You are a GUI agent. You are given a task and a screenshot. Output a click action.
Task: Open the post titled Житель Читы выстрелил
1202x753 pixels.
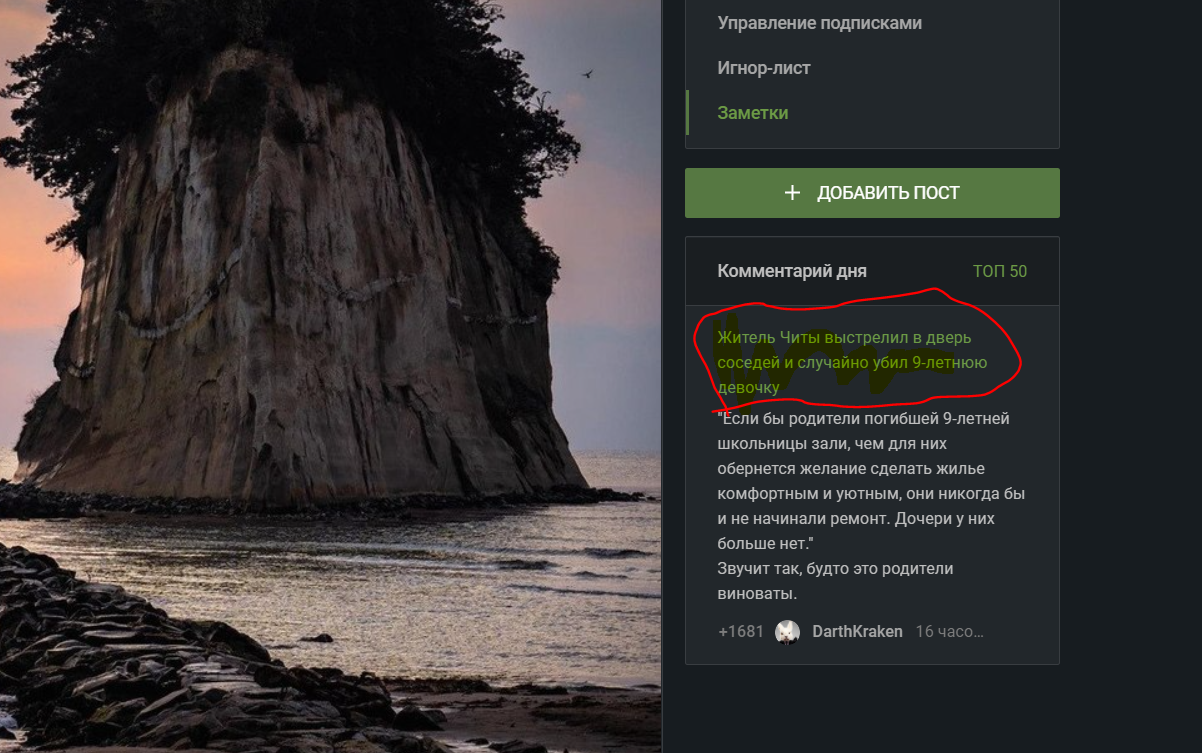pyautogui.click(x=852, y=362)
